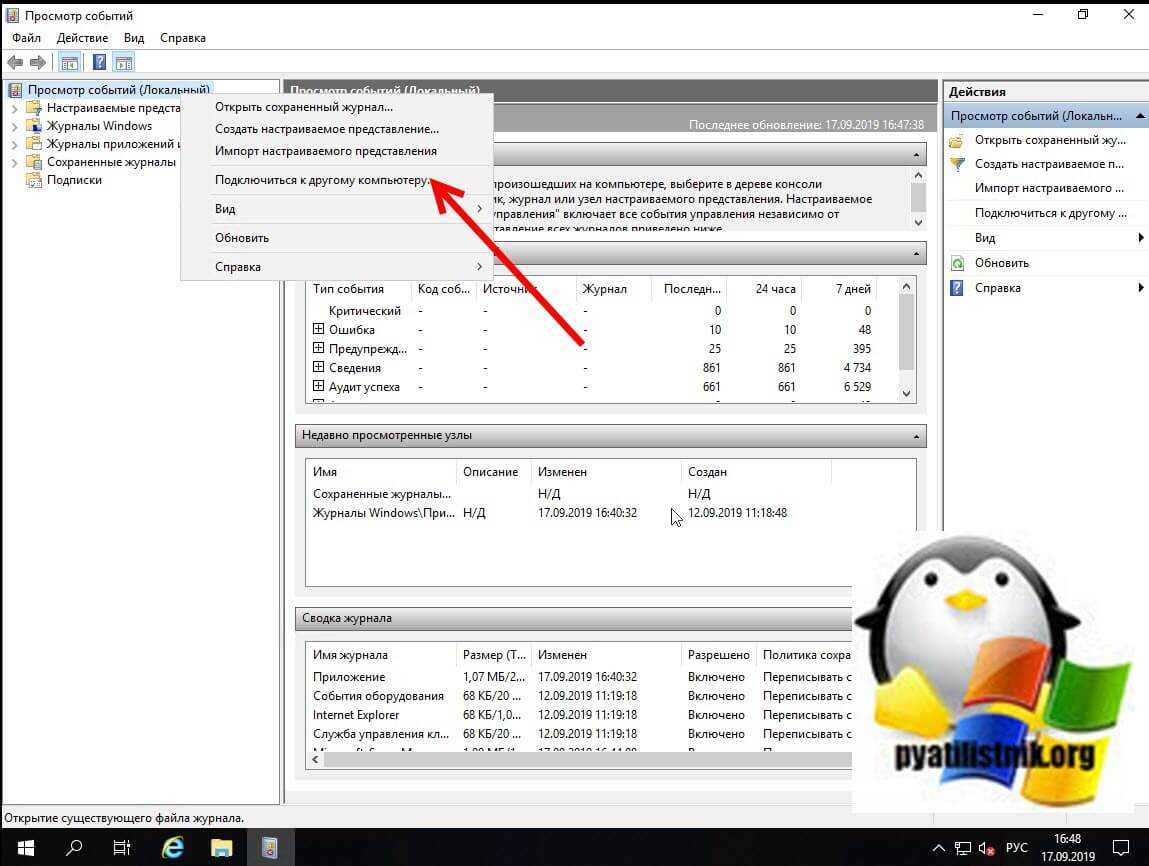This screenshot has width=1149, height=866.
Task: Choose Обновить in the context menu
Action: click(x=242, y=238)
